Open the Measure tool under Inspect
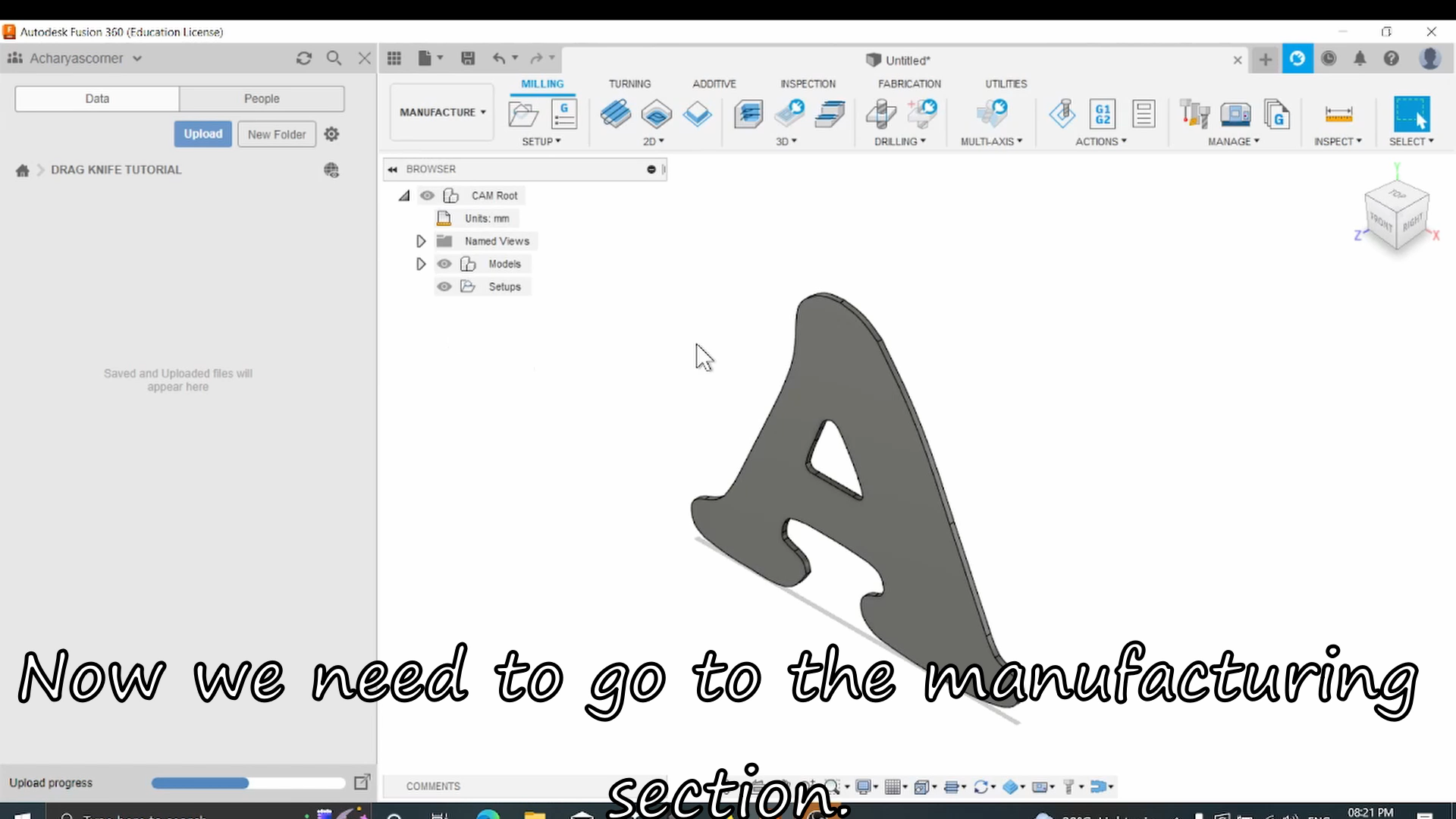 pyautogui.click(x=1339, y=114)
